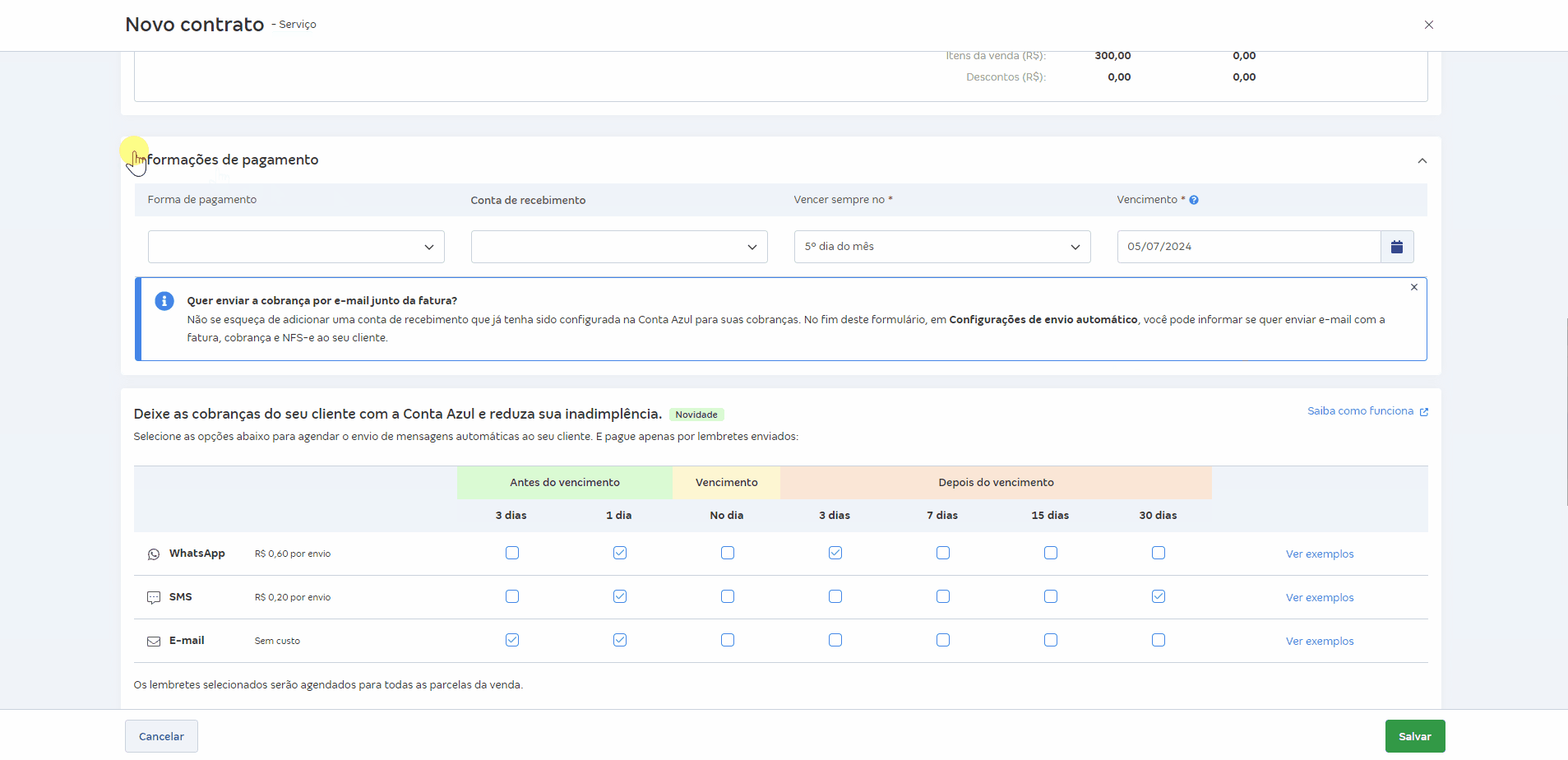Click the external link icon beside Saiba como funciona
Screen dimensions: 1568x760
[1424, 412]
